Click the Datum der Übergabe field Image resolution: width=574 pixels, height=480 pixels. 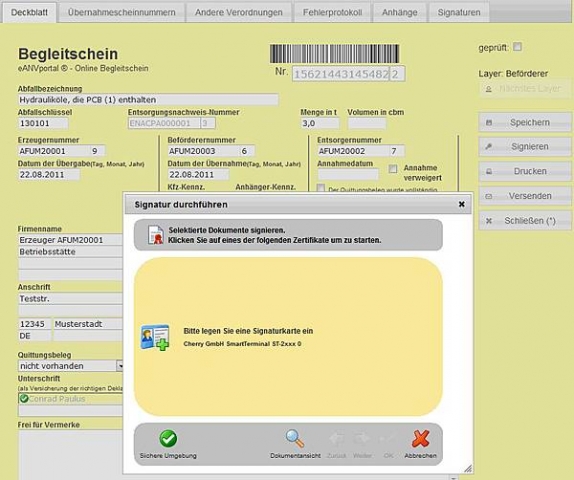pos(49,175)
